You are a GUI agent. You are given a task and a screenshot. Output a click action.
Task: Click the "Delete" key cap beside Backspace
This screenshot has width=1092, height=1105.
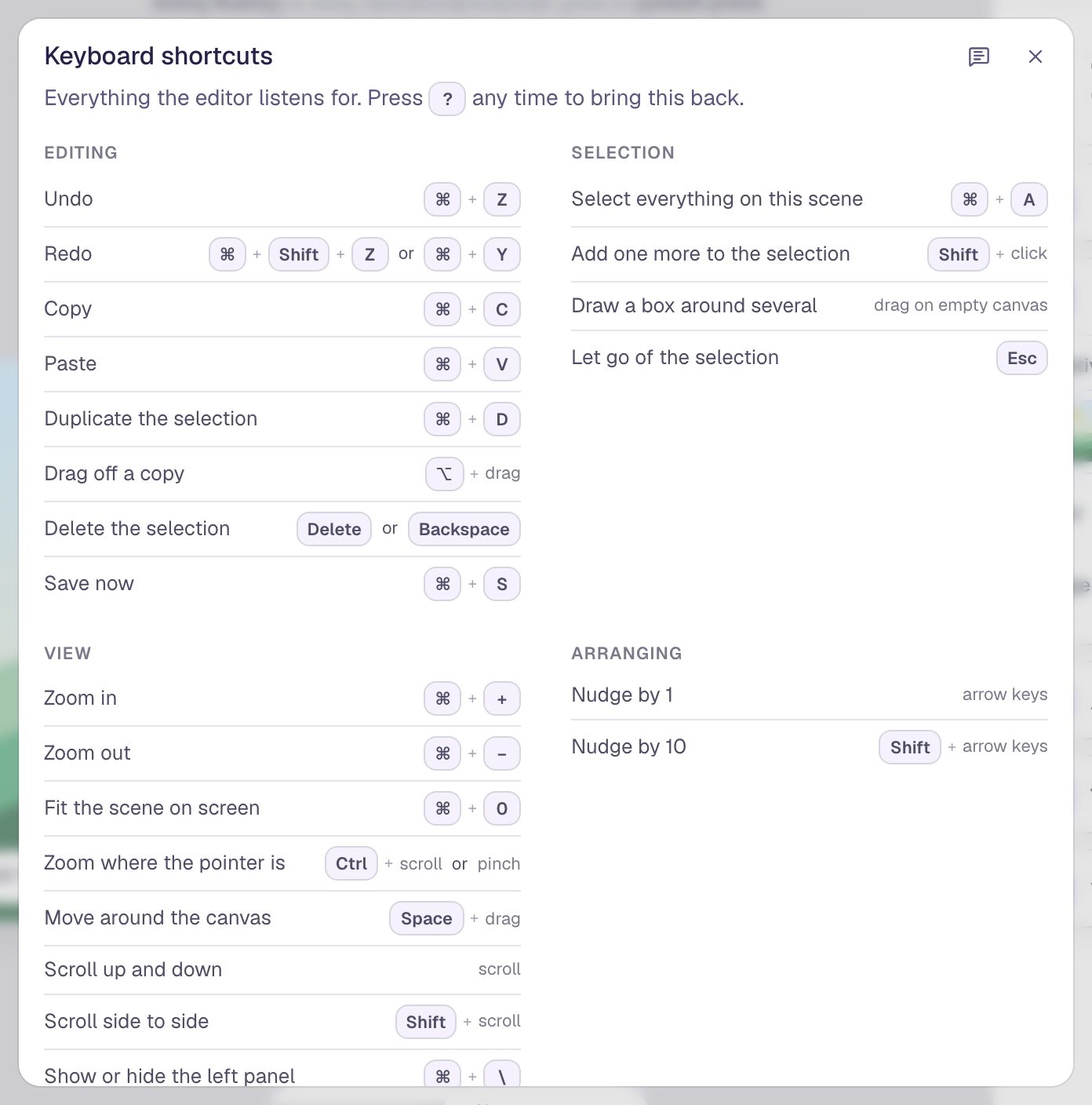(334, 529)
